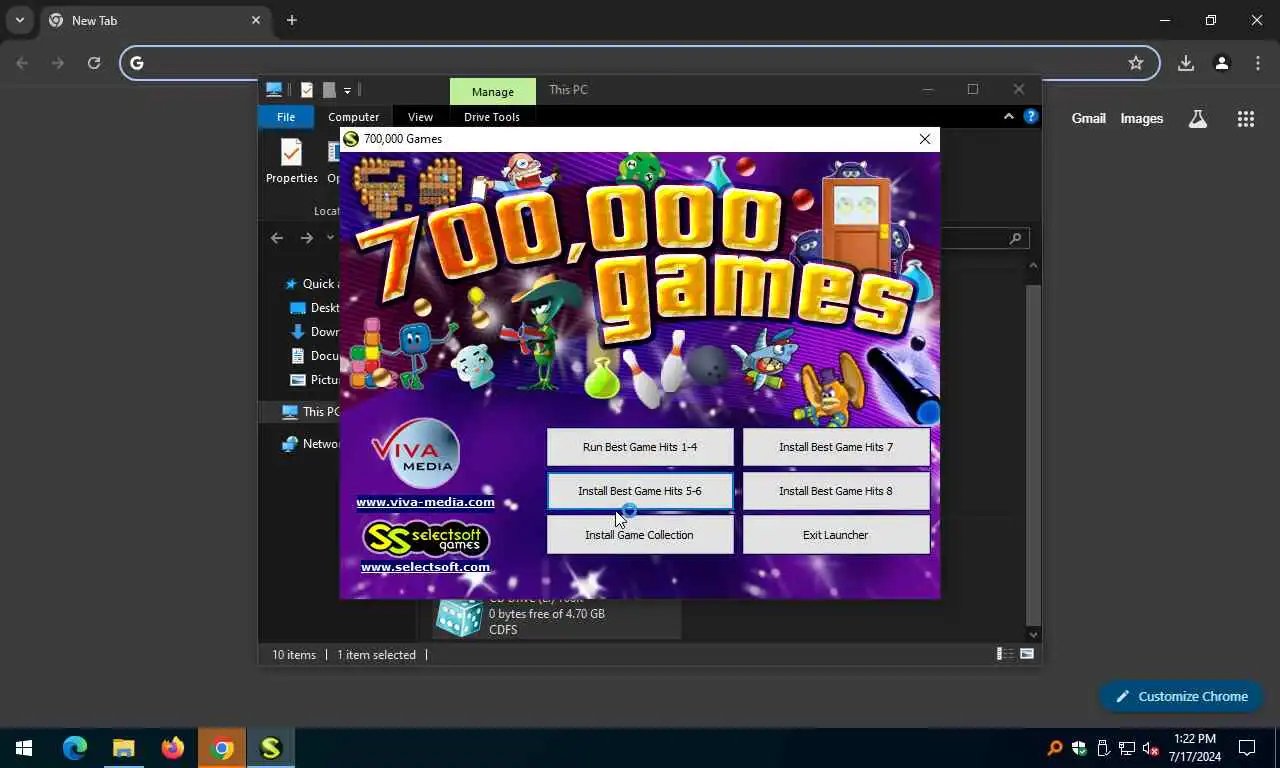Open the Windows Start menu

point(24,748)
